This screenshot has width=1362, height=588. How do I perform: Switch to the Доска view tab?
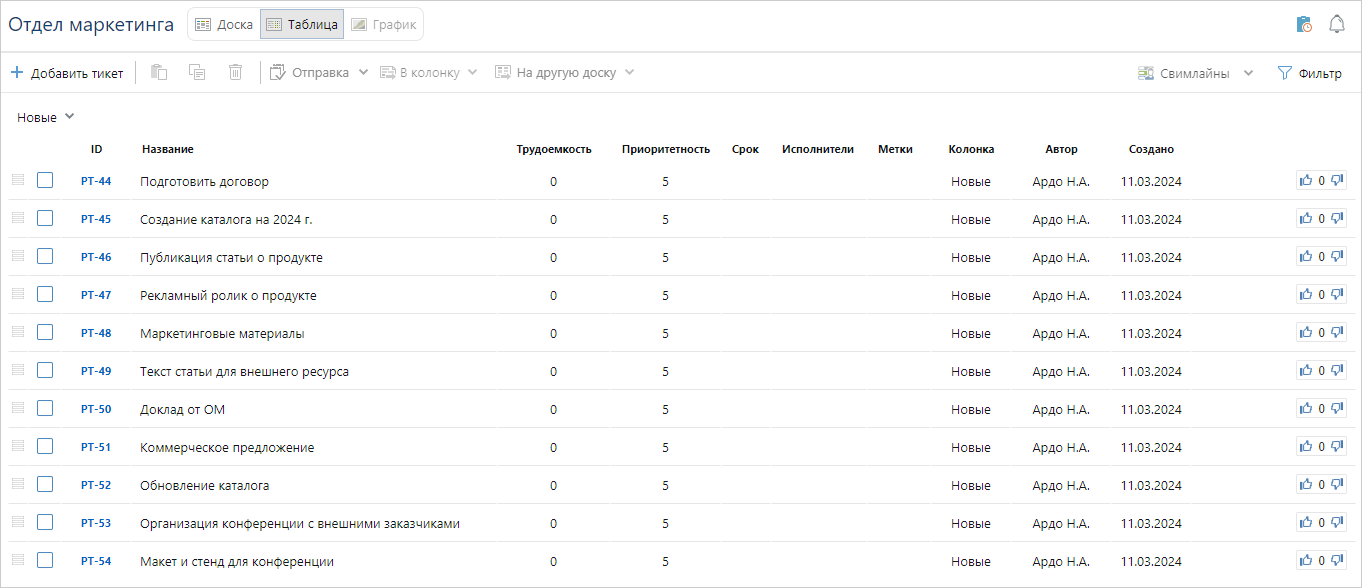(224, 24)
